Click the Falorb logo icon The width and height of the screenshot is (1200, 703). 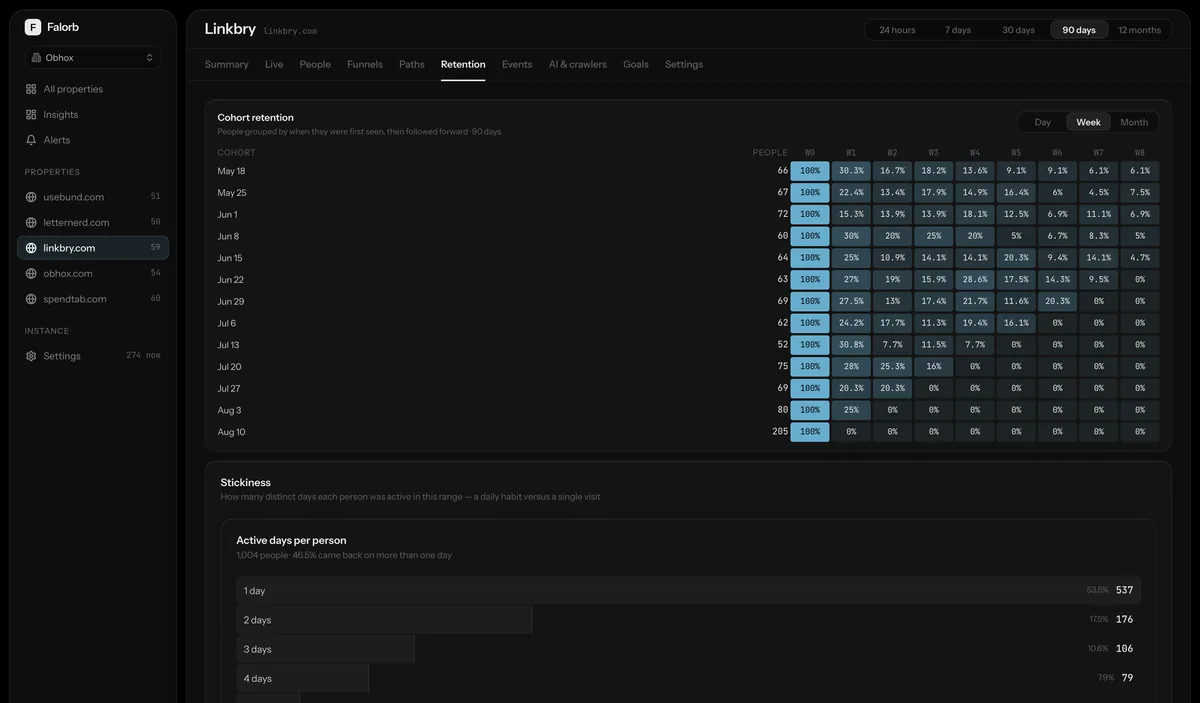click(x=33, y=27)
